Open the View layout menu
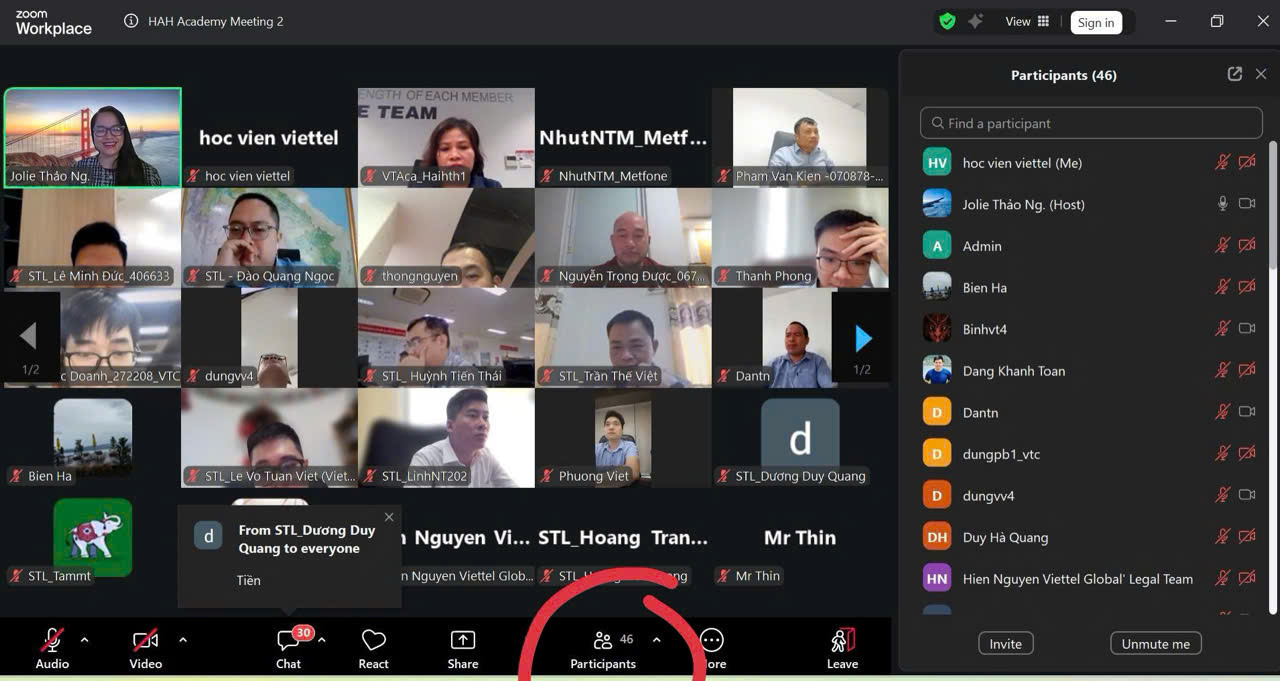 tap(1027, 21)
